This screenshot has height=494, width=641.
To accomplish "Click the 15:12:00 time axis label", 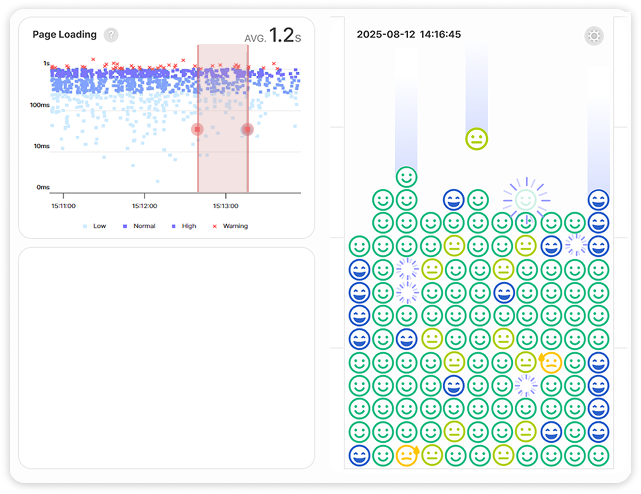I will pyautogui.click(x=144, y=206).
